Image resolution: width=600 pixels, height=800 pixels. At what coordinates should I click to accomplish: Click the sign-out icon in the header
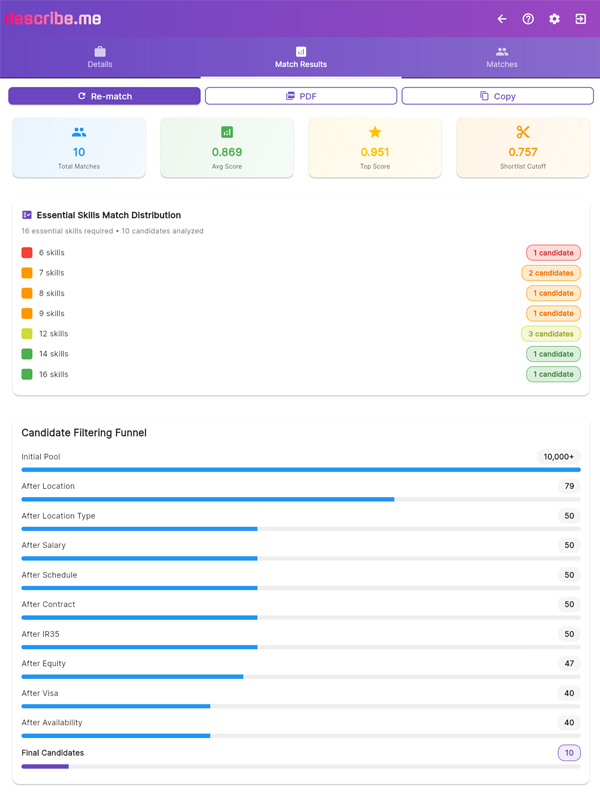click(581, 18)
